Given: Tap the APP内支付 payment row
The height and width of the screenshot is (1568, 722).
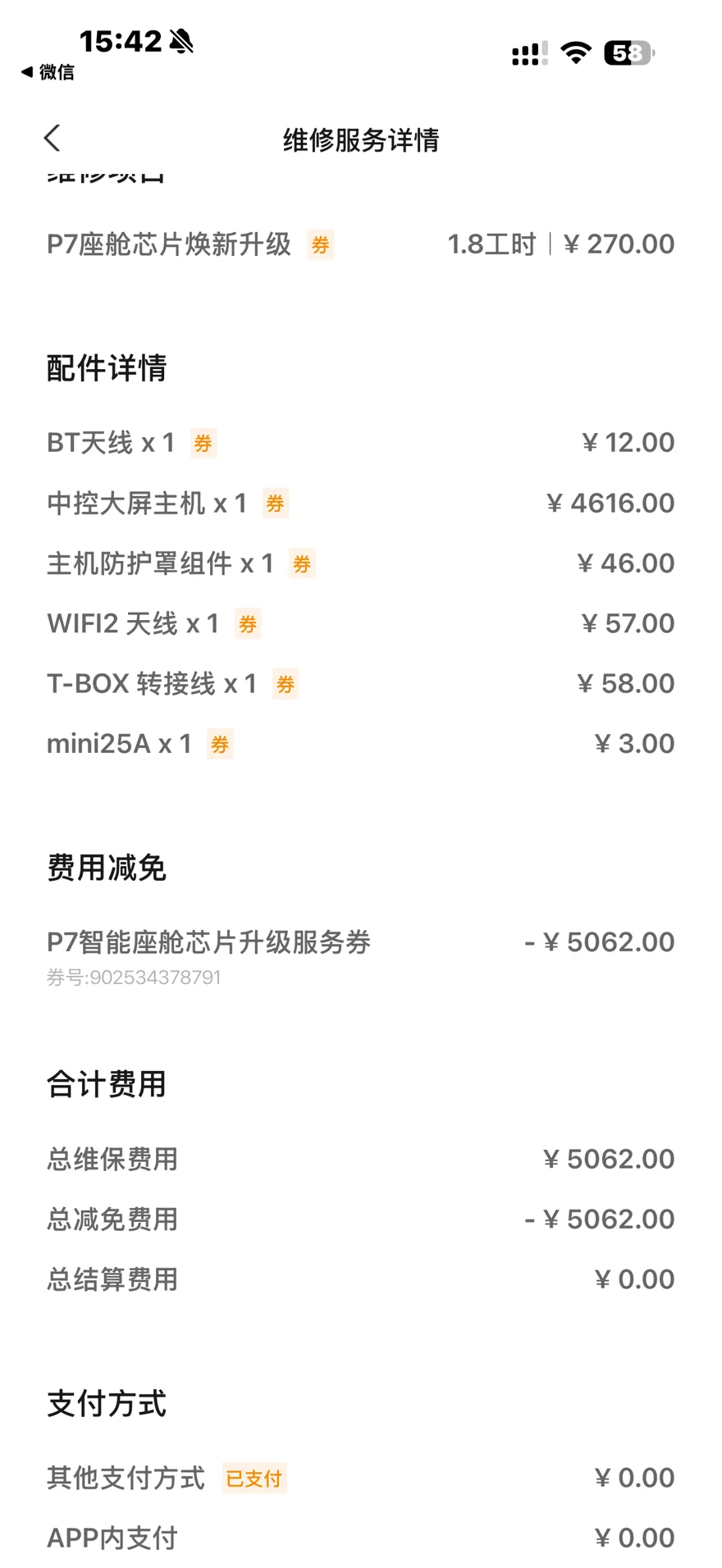Looking at the screenshot, I should click(361, 1538).
